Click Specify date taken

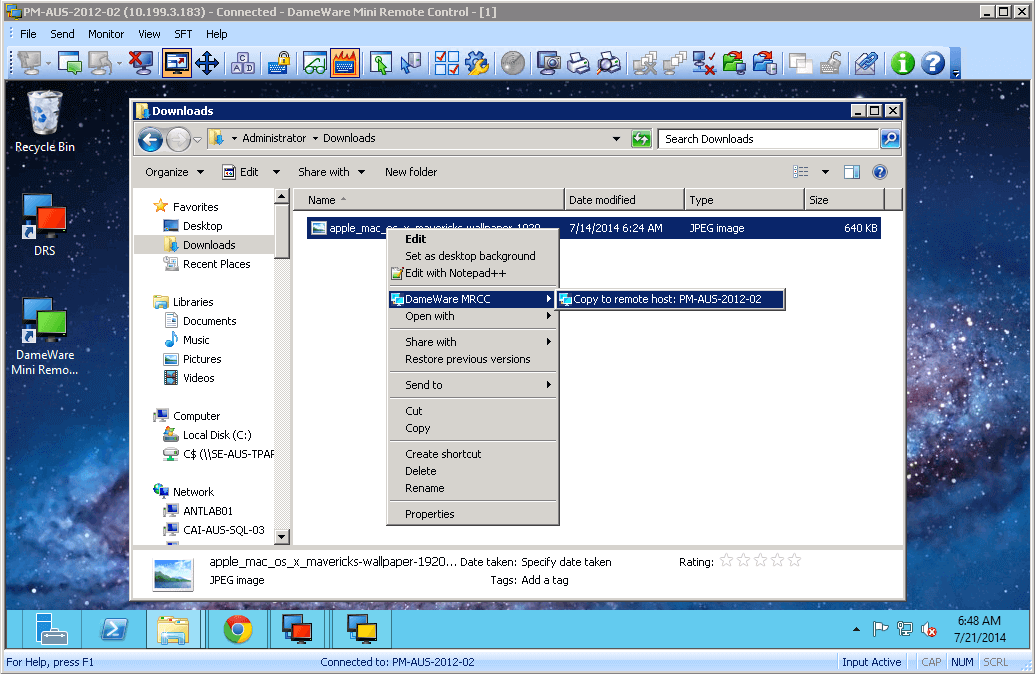tap(566, 562)
